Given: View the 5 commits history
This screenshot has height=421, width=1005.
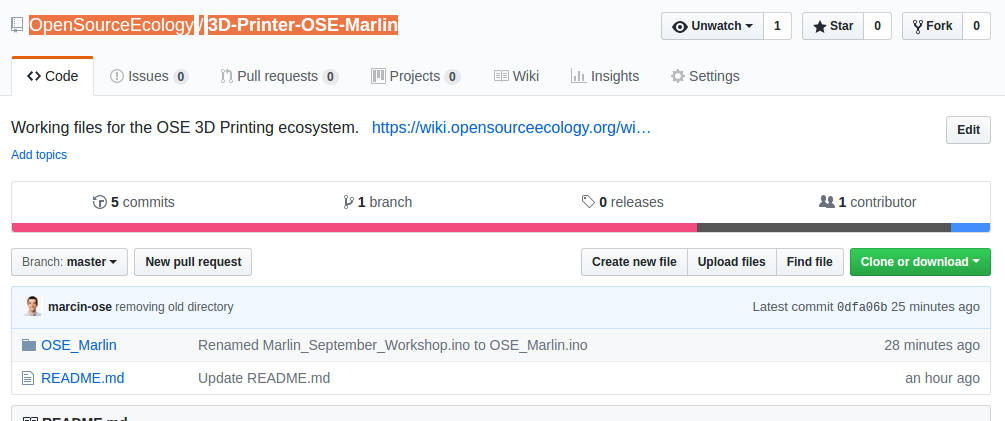Looking at the screenshot, I should (133, 202).
